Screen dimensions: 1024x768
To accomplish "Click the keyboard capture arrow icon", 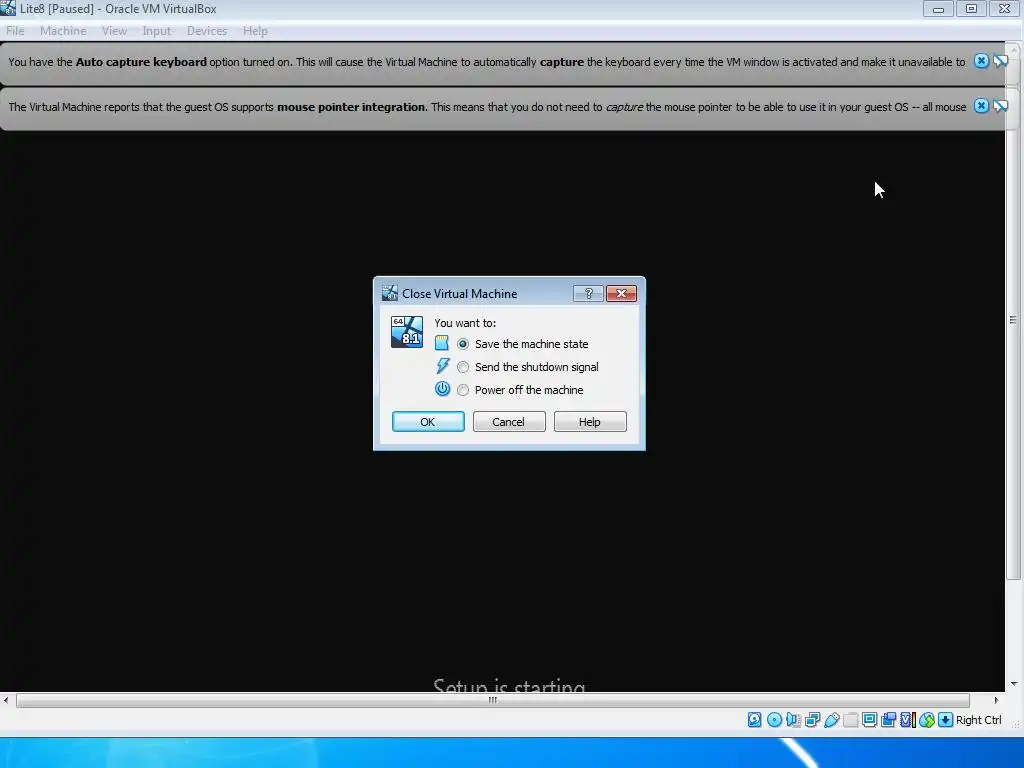I will coord(946,720).
